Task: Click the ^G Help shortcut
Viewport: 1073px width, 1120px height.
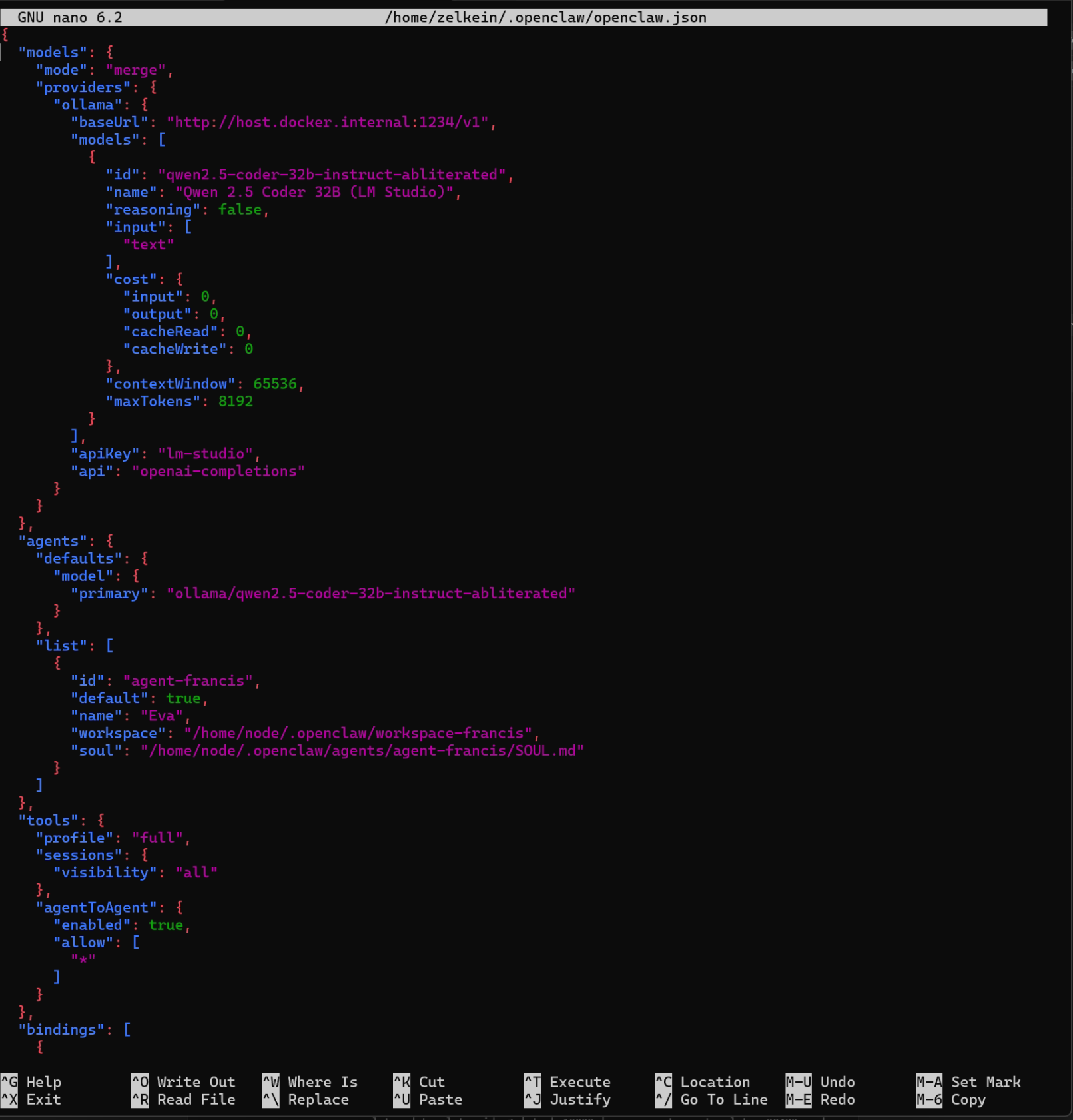Action: [x=31, y=1082]
